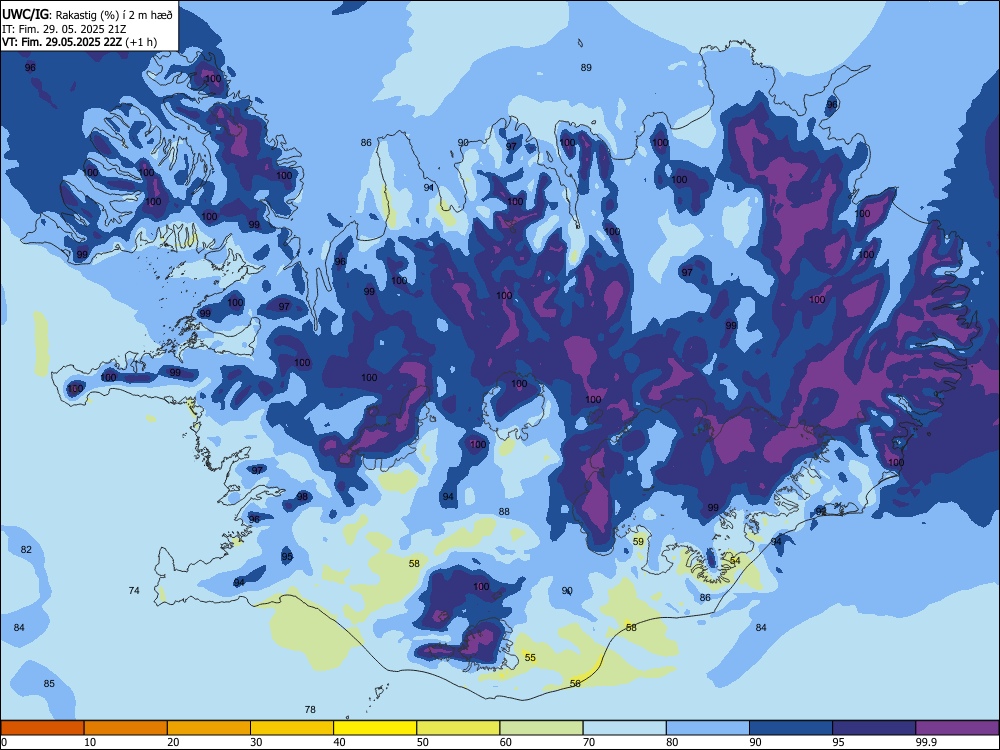Click the humidity value '59' on the map

pyautogui.click(x=638, y=541)
